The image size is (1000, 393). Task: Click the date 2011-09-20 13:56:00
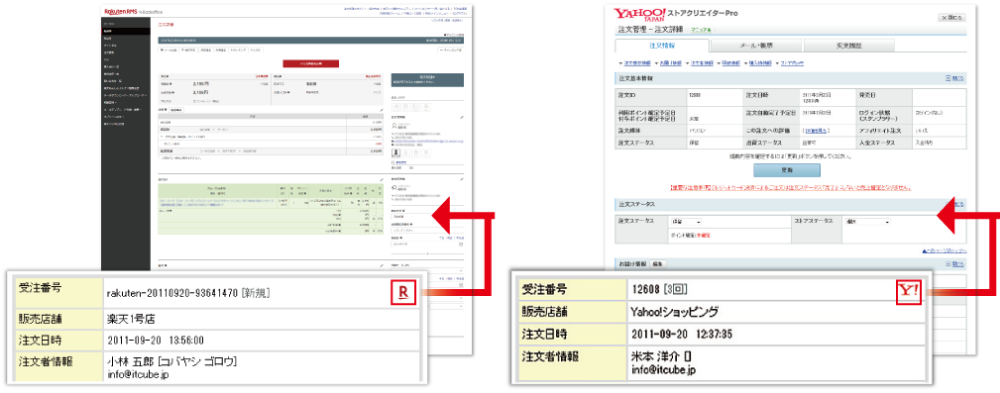point(155,341)
